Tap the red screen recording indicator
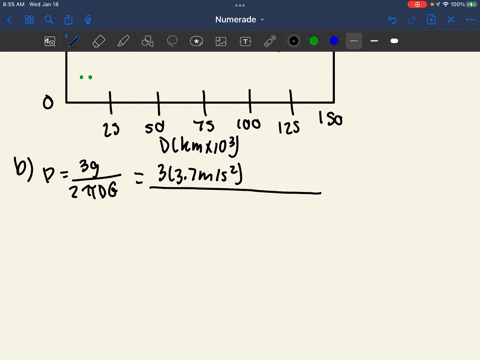 417,4
